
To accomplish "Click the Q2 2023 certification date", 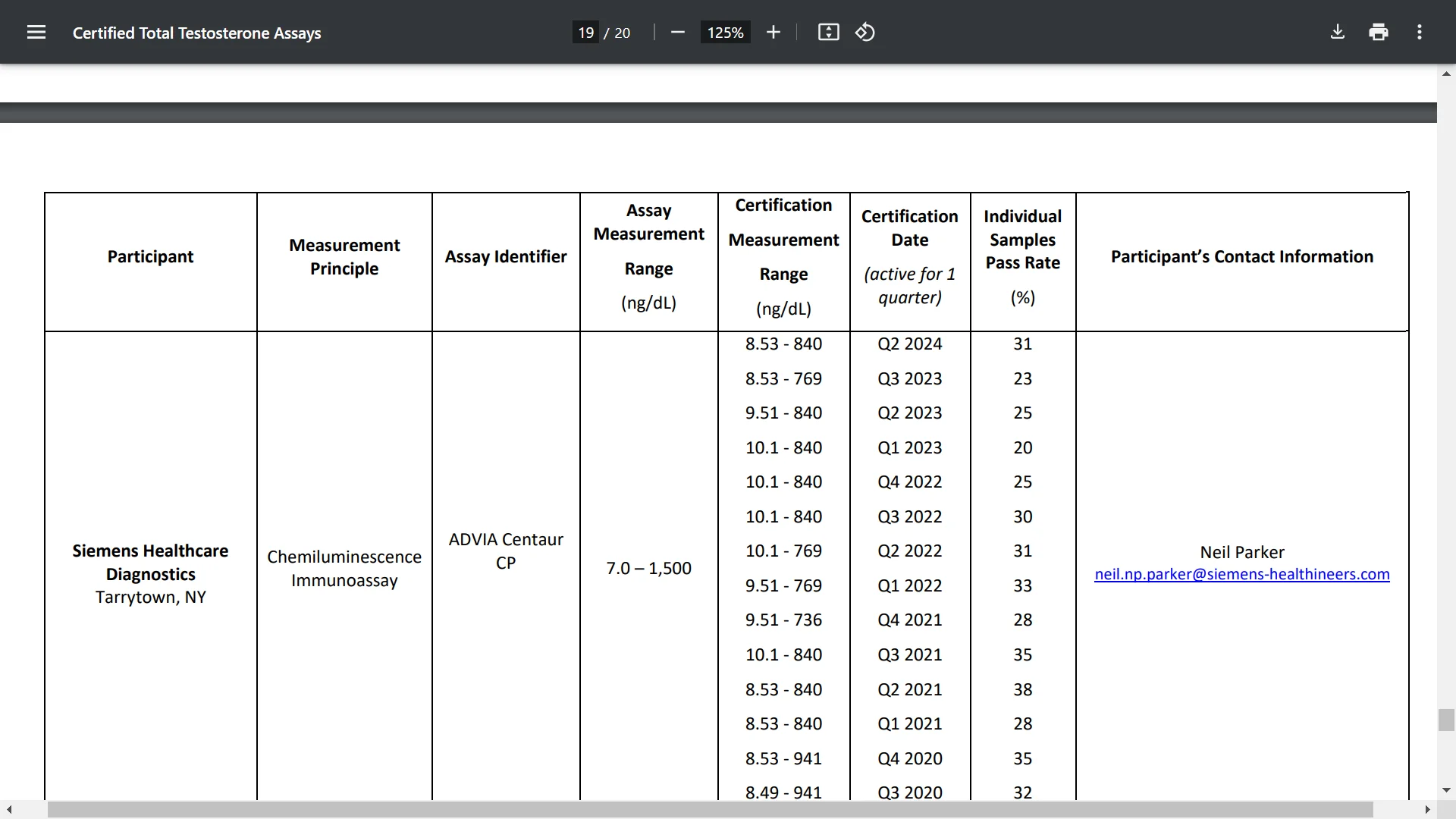I will [x=910, y=413].
